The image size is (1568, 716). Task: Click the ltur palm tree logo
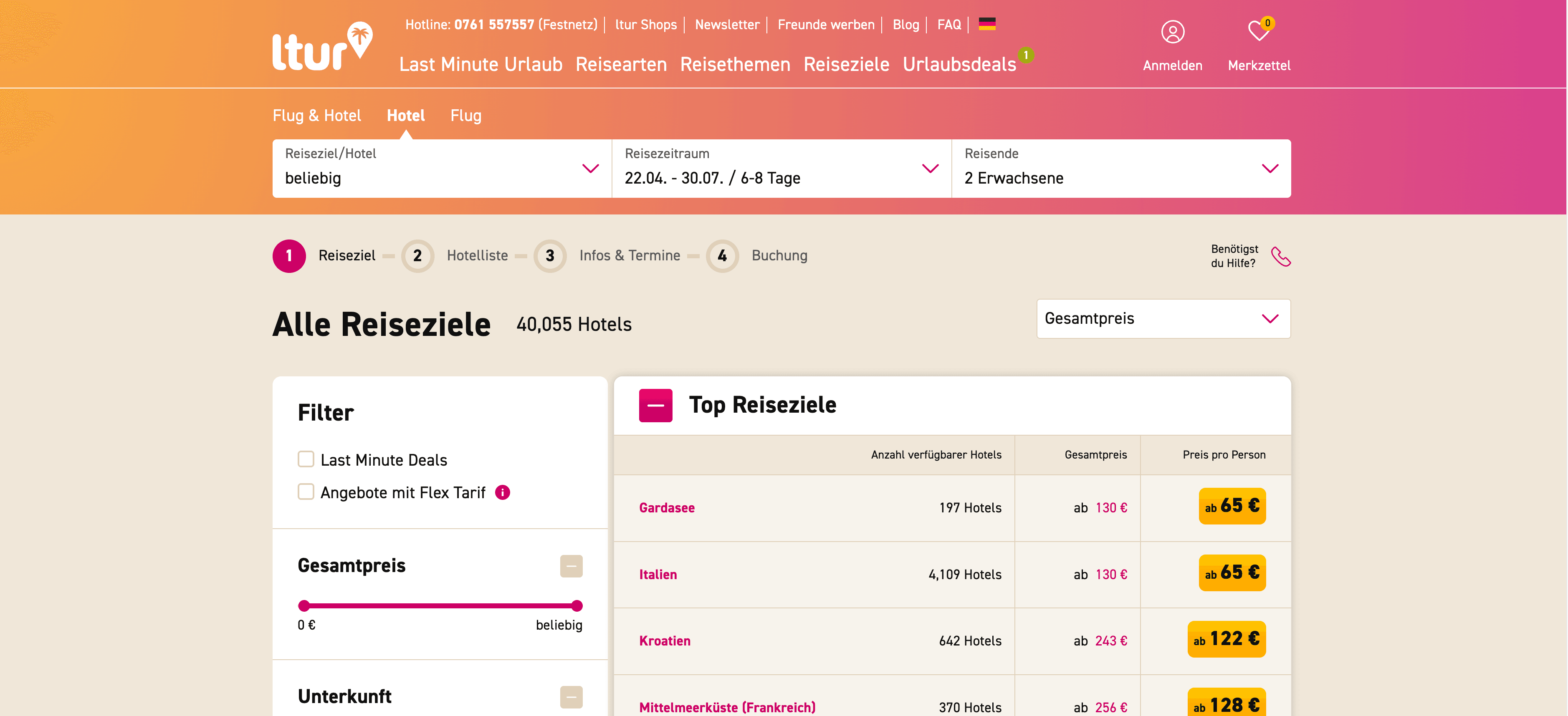point(321,46)
